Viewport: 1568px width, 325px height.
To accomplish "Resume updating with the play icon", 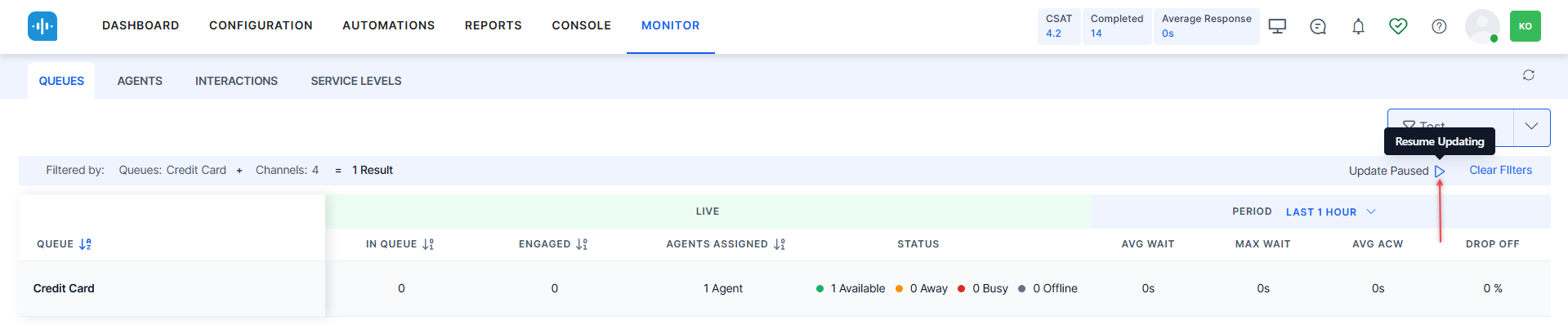I will click(x=1440, y=171).
